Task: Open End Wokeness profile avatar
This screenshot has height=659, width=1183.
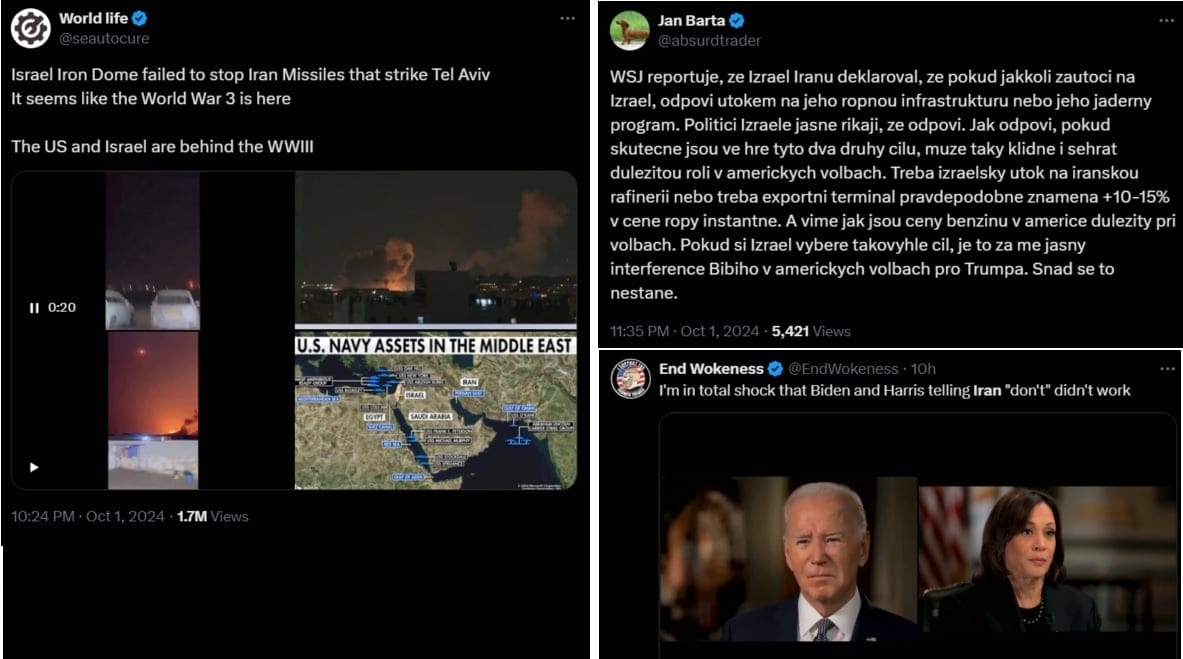Action: [x=630, y=378]
